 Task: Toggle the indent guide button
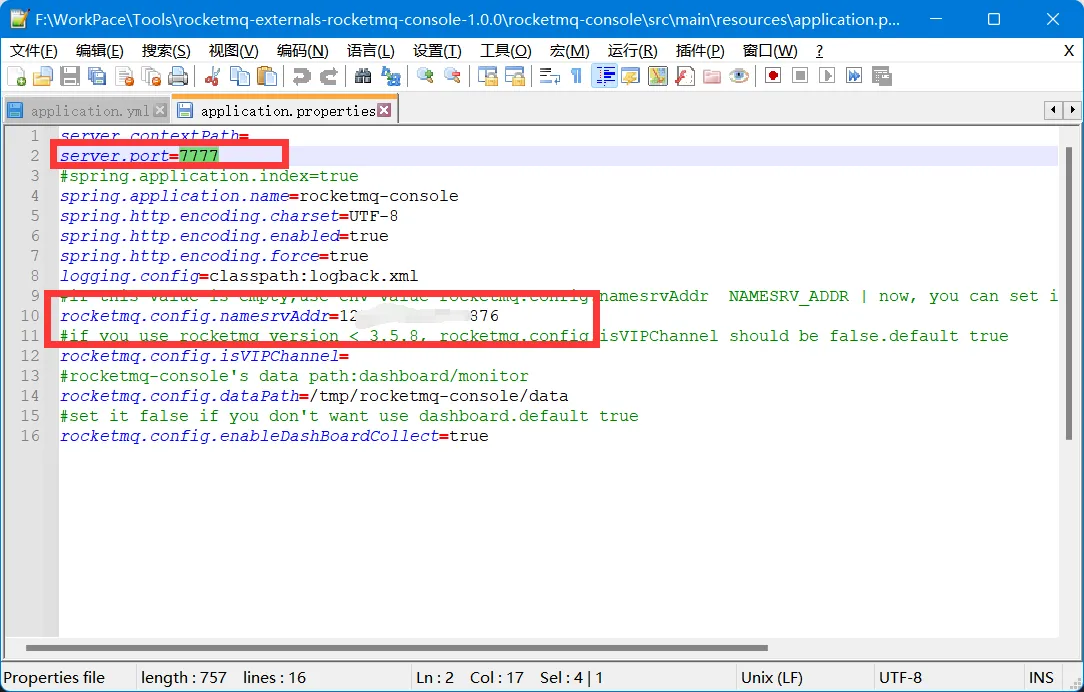click(x=604, y=76)
